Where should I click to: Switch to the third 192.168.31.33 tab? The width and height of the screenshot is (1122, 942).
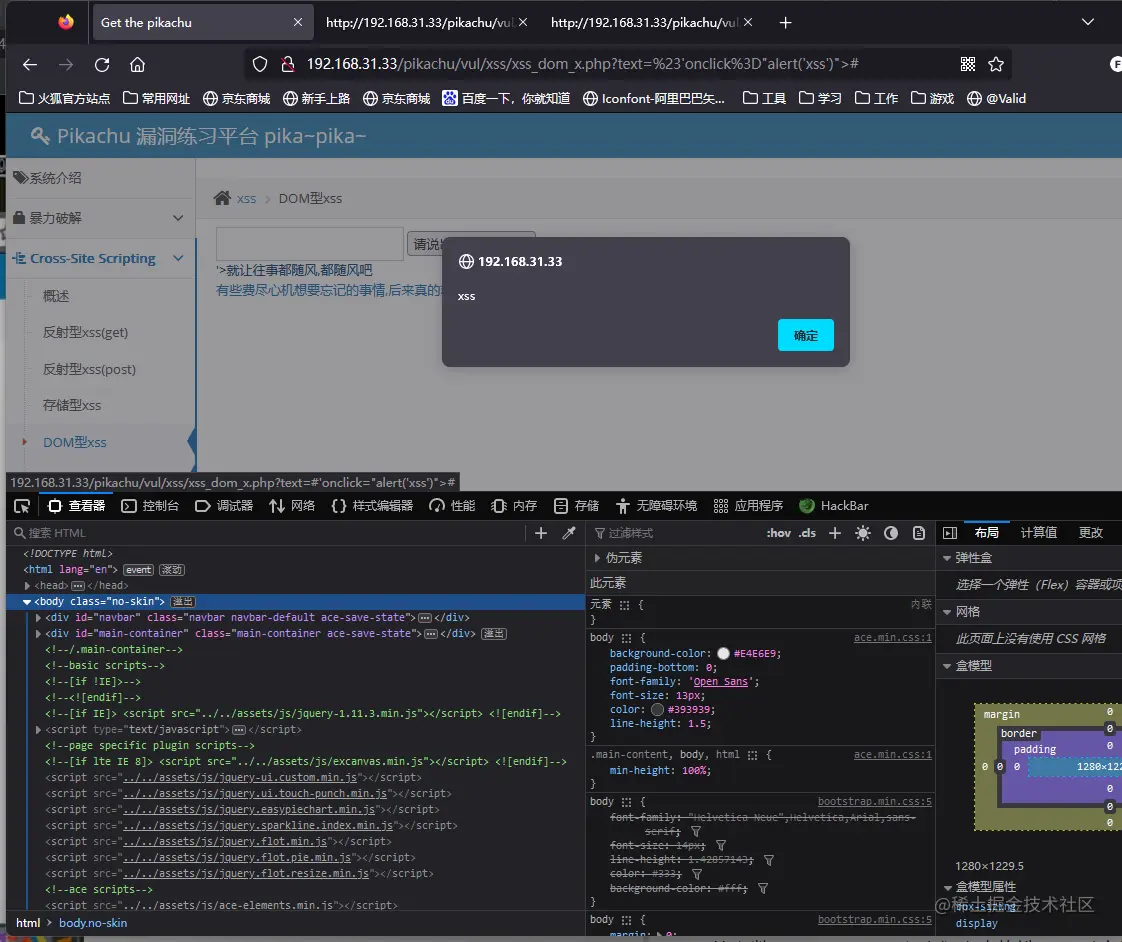coord(644,22)
